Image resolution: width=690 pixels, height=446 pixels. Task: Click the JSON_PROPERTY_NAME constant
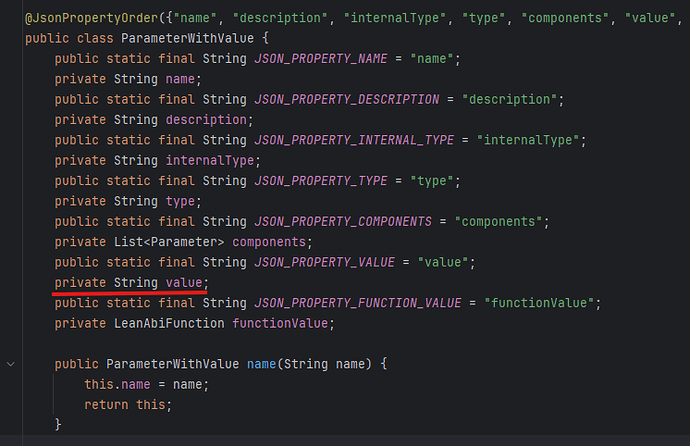tap(321, 58)
